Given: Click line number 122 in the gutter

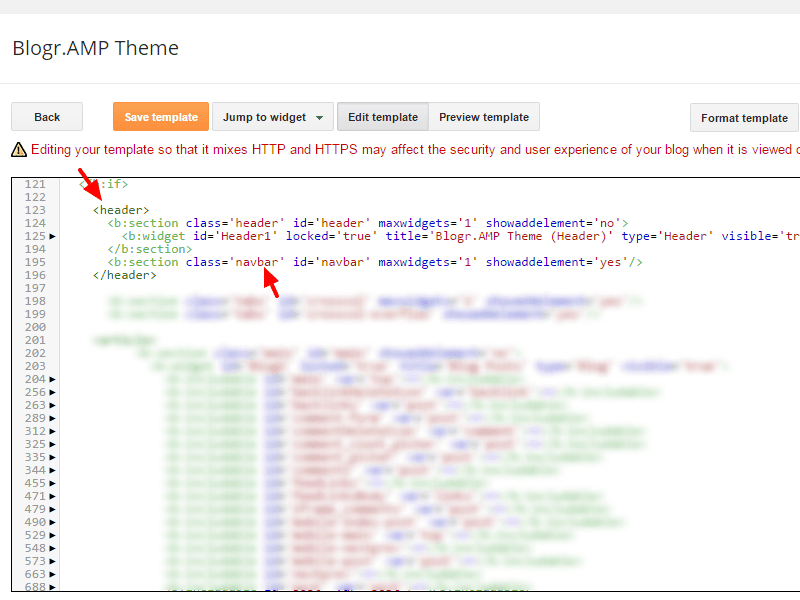Looking at the screenshot, I should 35,197.
